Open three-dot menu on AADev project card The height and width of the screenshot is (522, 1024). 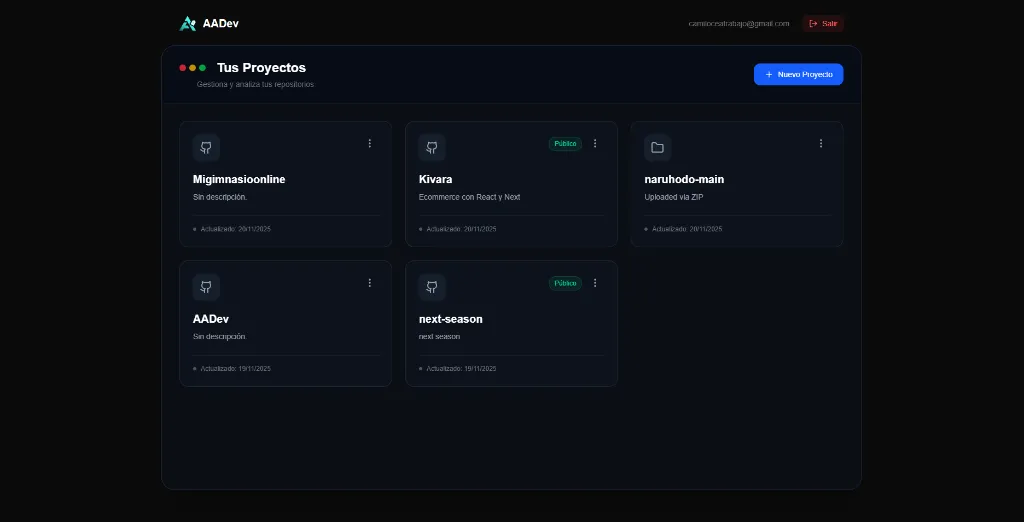click(x=369, y=283)
